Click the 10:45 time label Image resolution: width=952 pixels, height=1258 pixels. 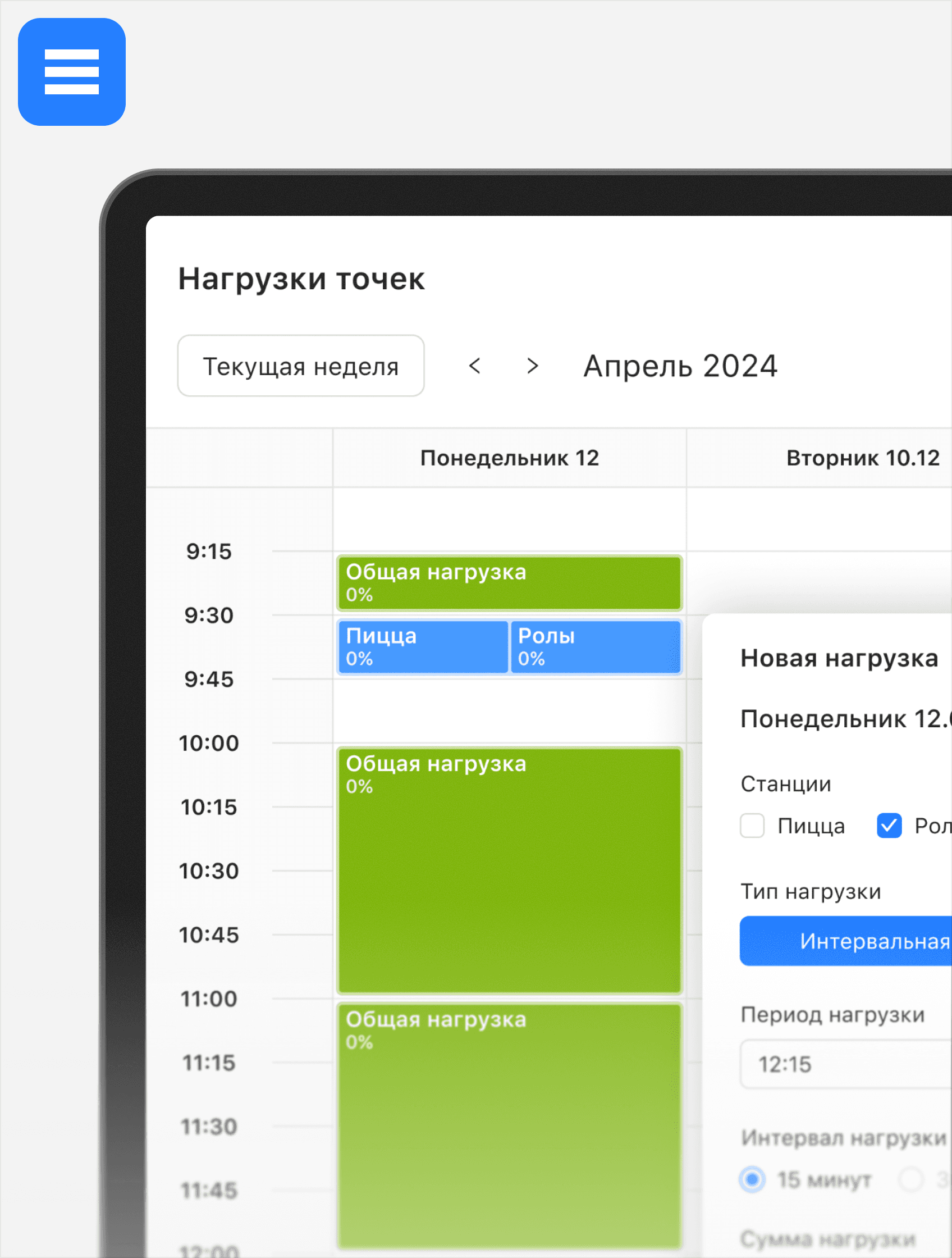point(209,935)
